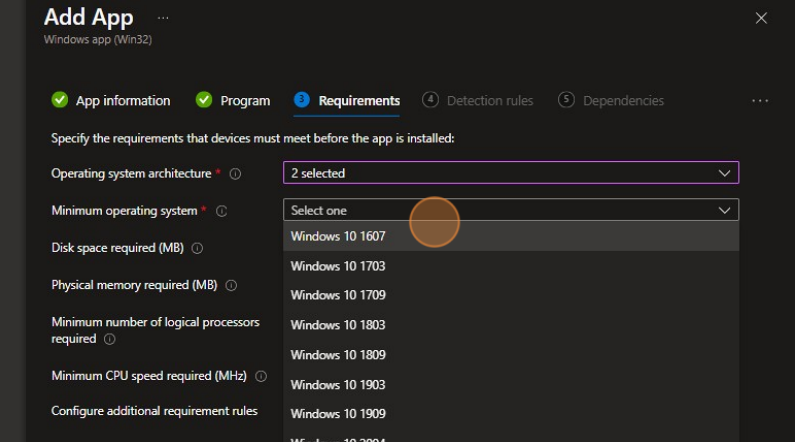Pick Windows 10 1709 from list

pyautogui.click(x=338, y=295)
